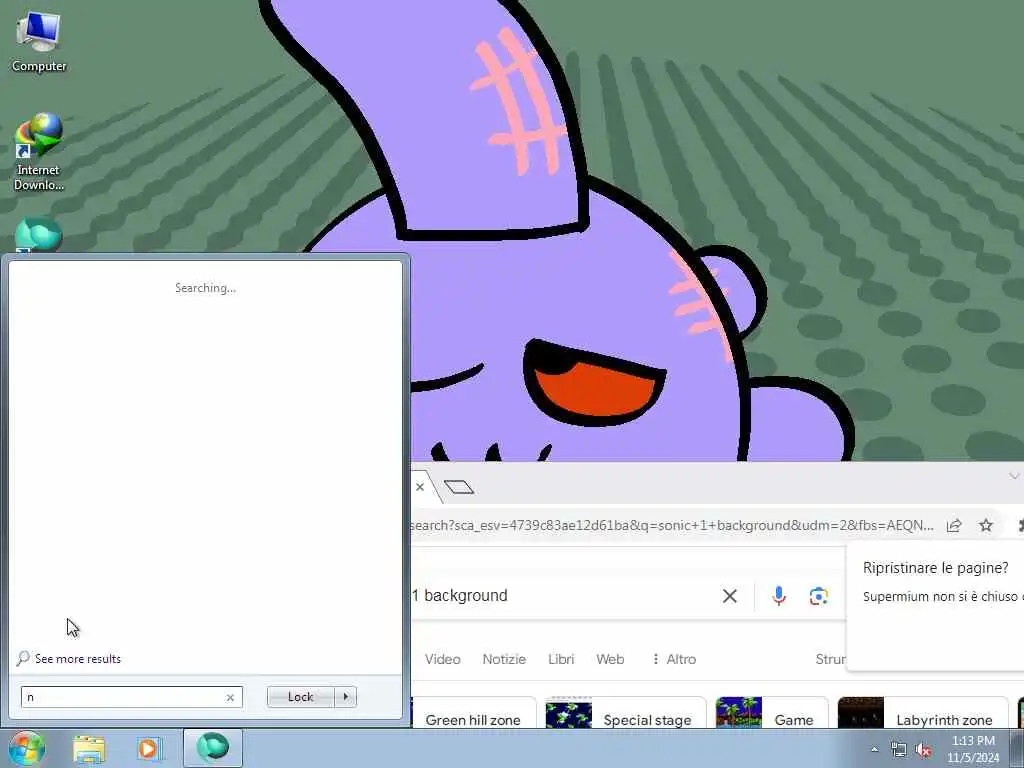Click Show desktop button at taskbar end

click(1017, 748)
